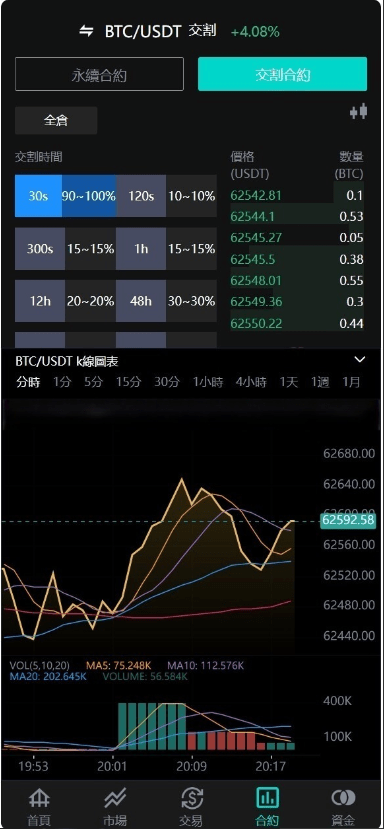Screen dimensions: 384x829
Task: Tap the swap pair arrows icon
Action: [86, 31]
